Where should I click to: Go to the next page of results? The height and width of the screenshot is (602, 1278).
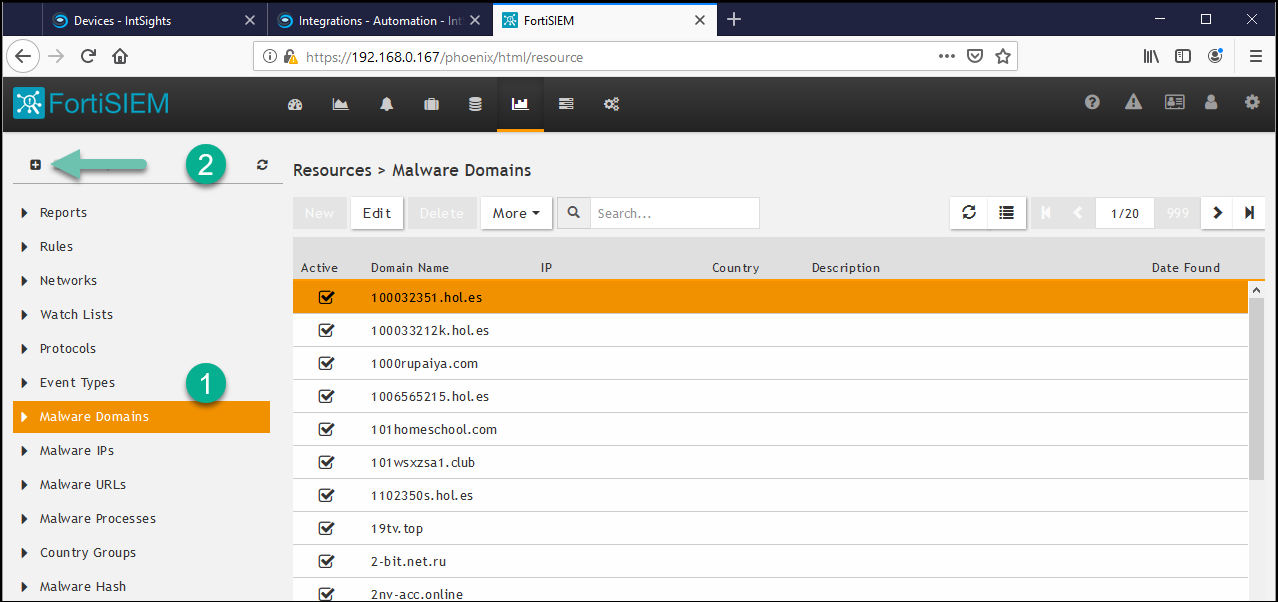[1217, 213]
